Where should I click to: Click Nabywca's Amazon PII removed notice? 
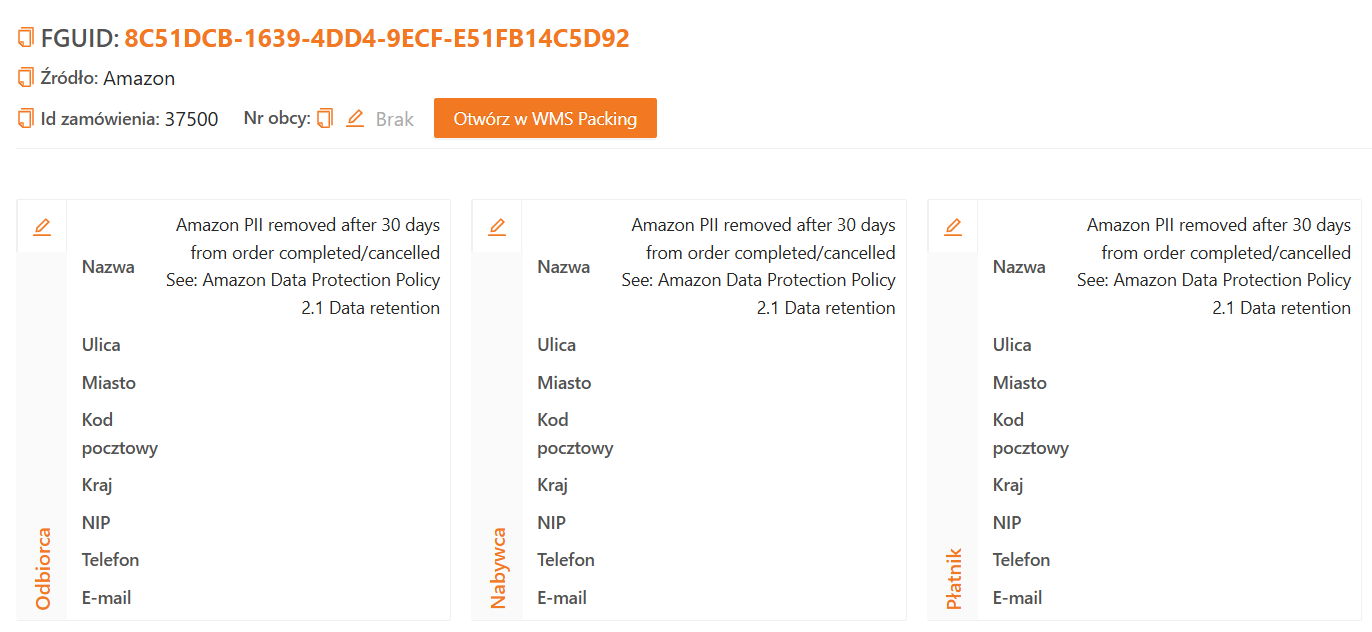760,266
